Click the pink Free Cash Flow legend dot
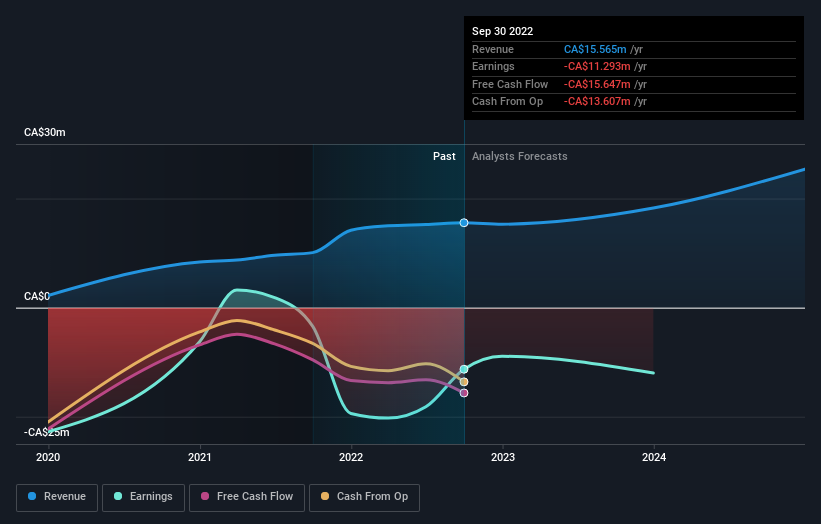821x524 pixels. point(205,496)
